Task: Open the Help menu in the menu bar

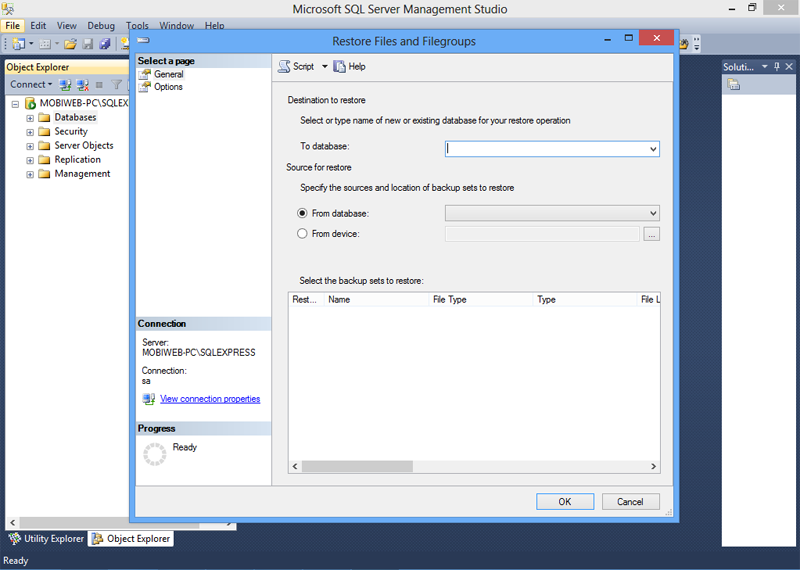Action: pos(214,26)
